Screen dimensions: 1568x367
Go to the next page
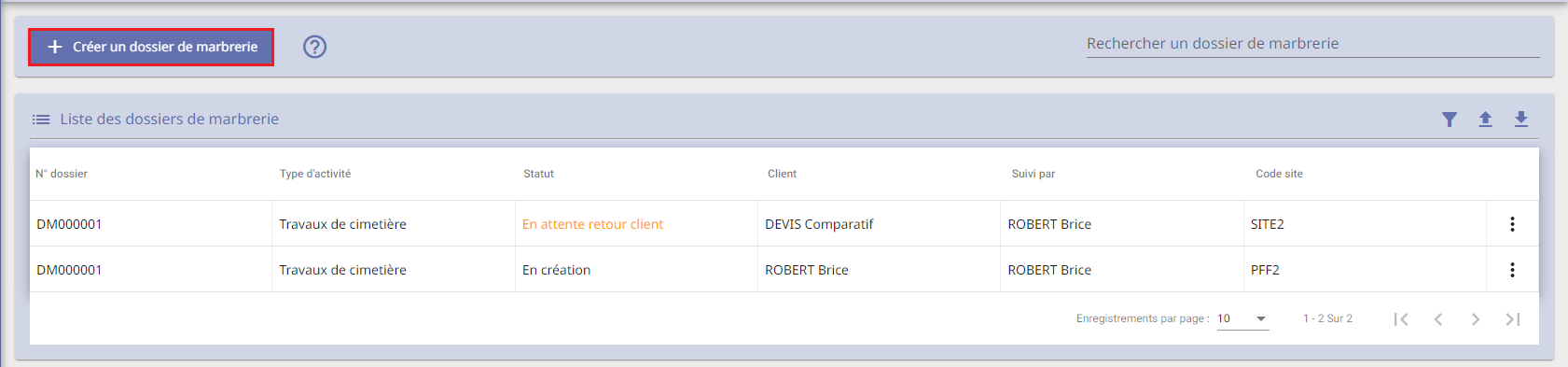[x=1476, y=319]
